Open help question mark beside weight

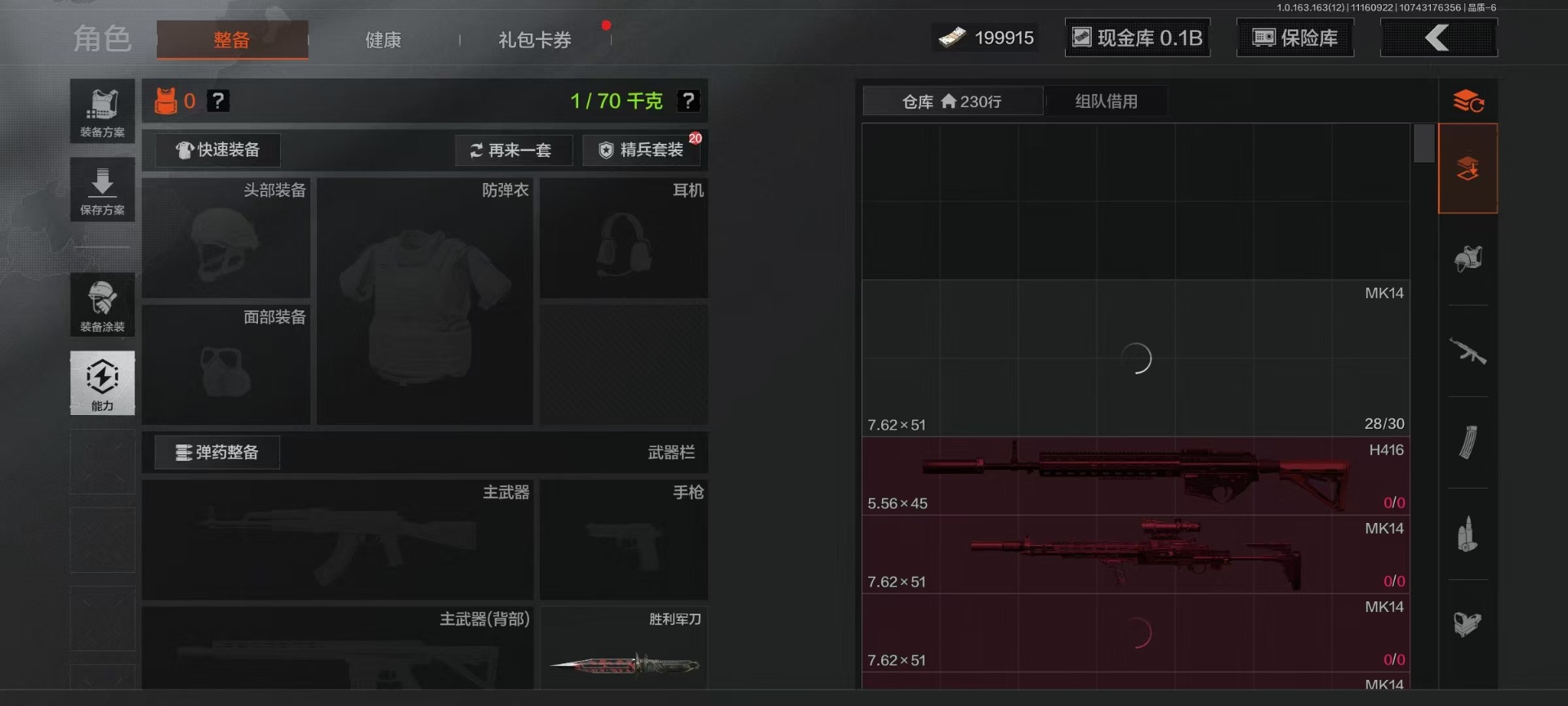click(x=688, y=101)
